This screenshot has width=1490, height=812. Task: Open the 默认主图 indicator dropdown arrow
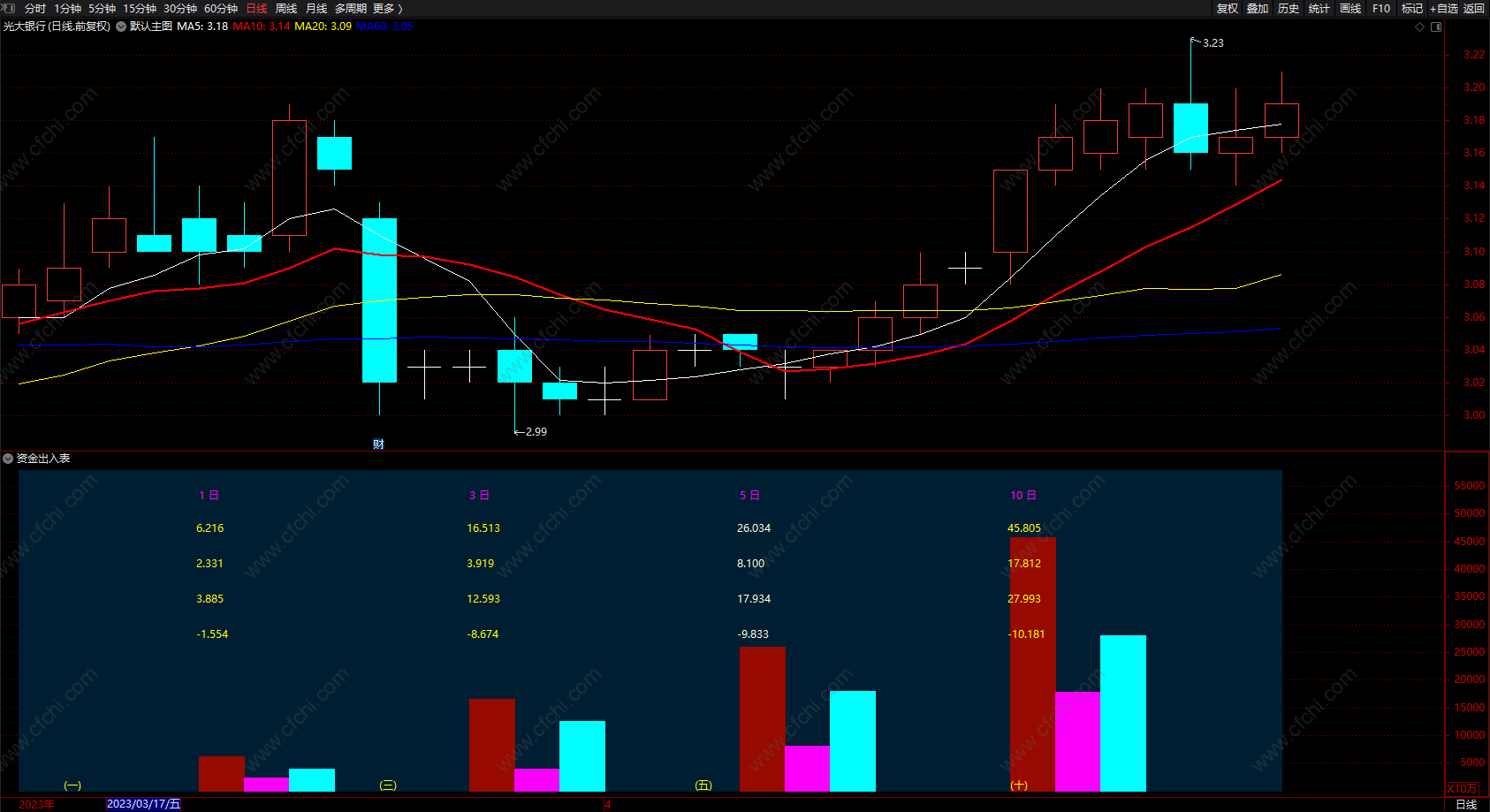pyautogui.click(x=121, y=27)
